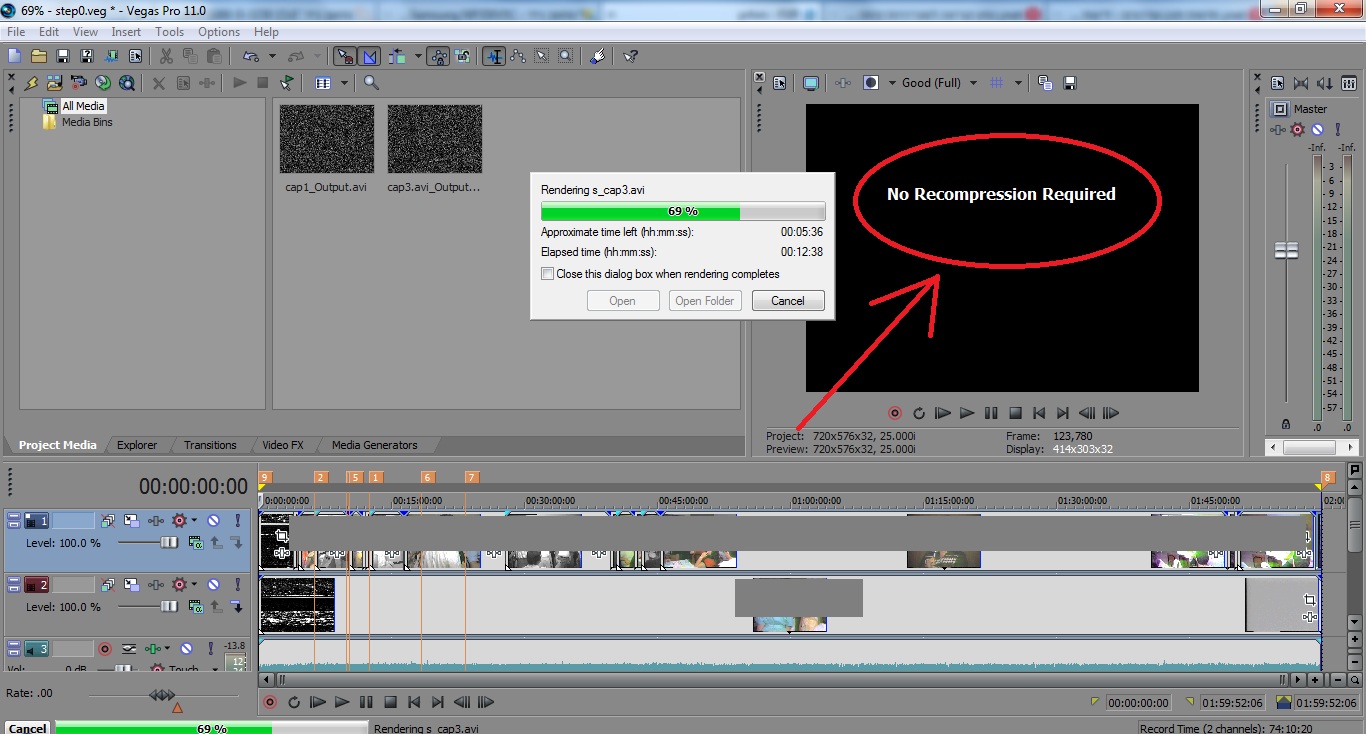Play the timeline from the bottom transport
This screenshot has height=734, width=1366.
click(342, 702)
